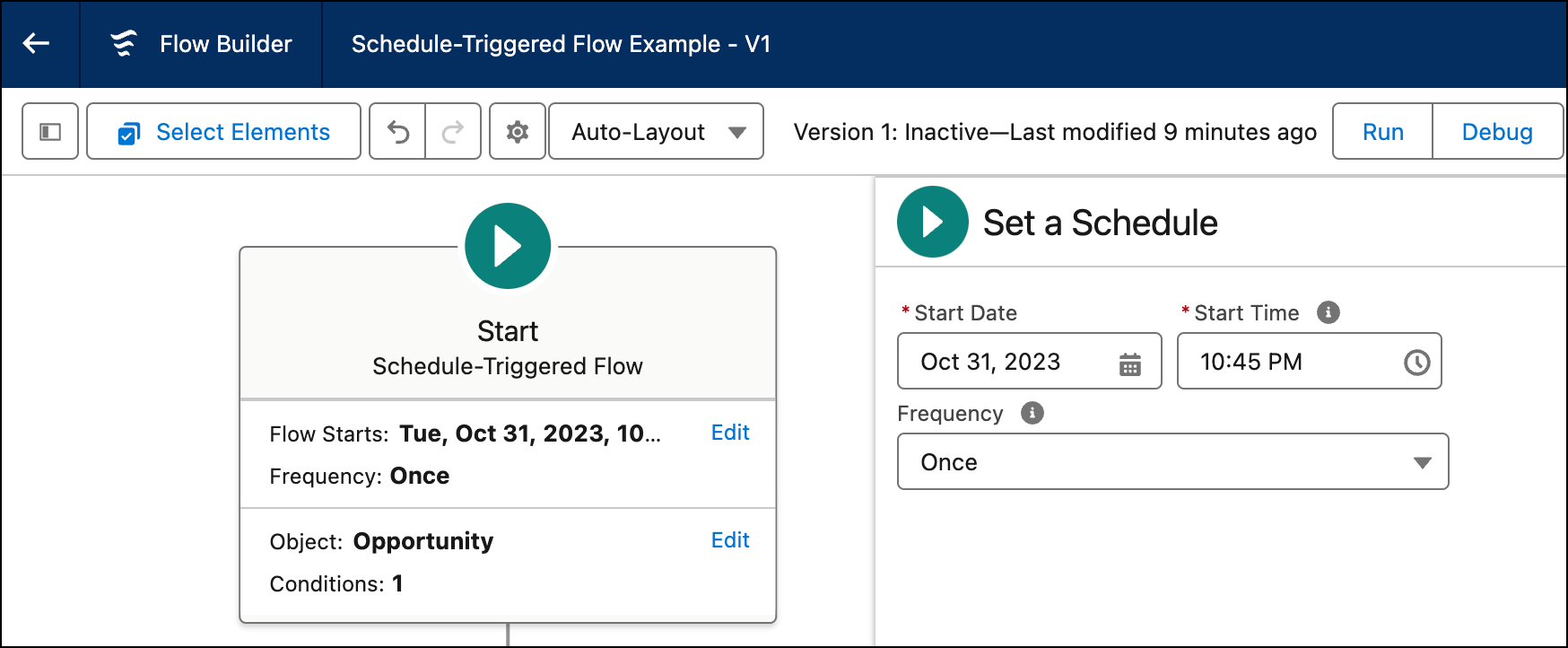This screenshot has width=1568, height=648.
Task: Click Schedule-Triggered Flow subtitle on Start card
Action: point(508,366)
